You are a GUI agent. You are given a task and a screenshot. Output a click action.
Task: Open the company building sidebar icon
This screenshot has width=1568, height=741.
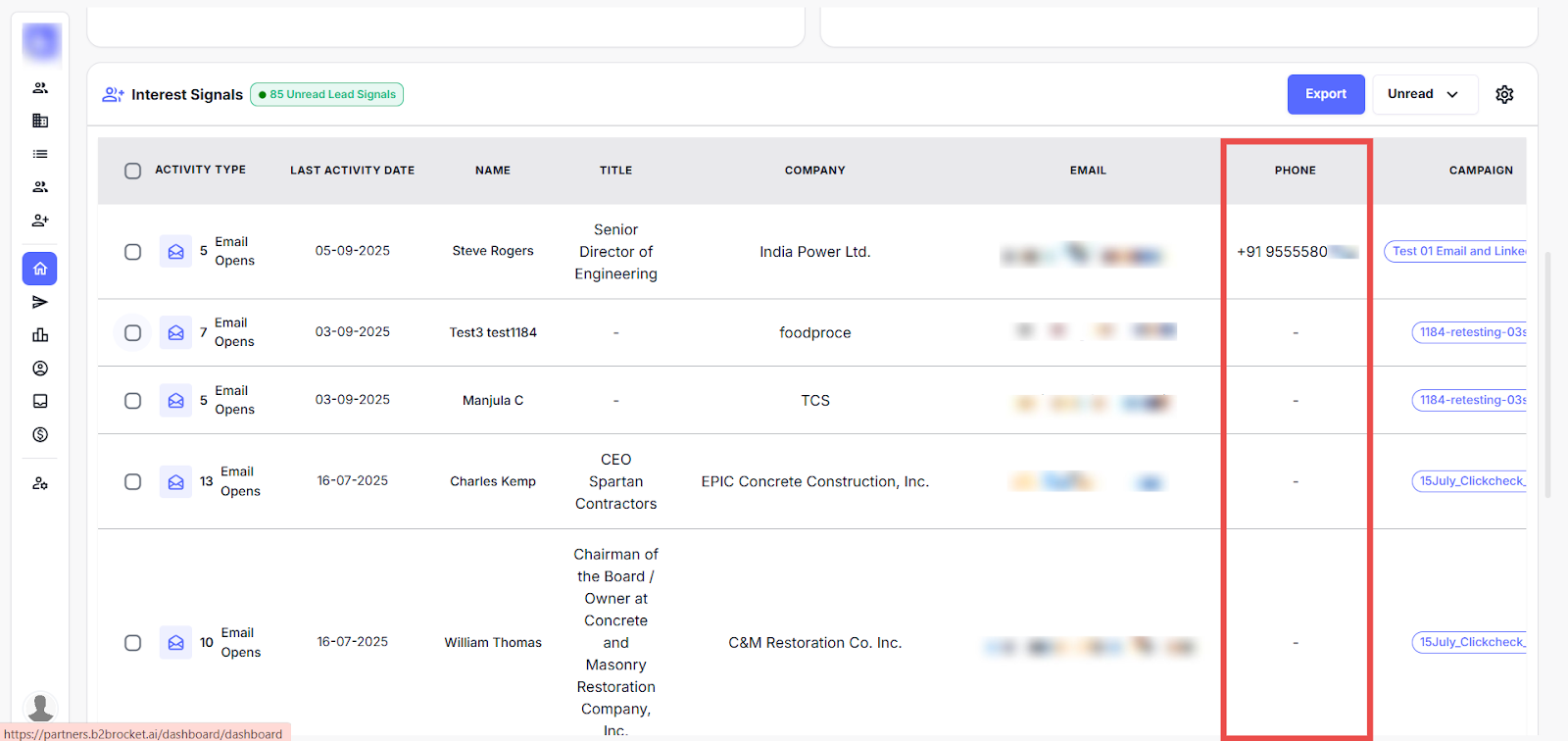point(40,121)
